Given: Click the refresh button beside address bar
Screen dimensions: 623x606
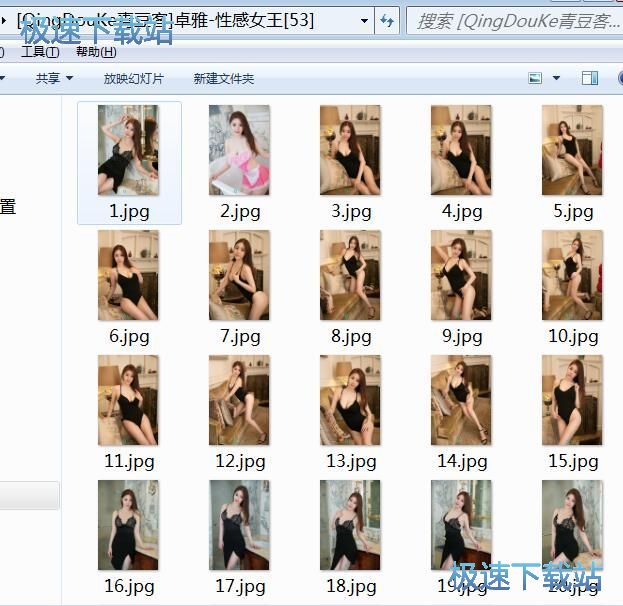Looking at the screenshot, I should pos(387,20).
